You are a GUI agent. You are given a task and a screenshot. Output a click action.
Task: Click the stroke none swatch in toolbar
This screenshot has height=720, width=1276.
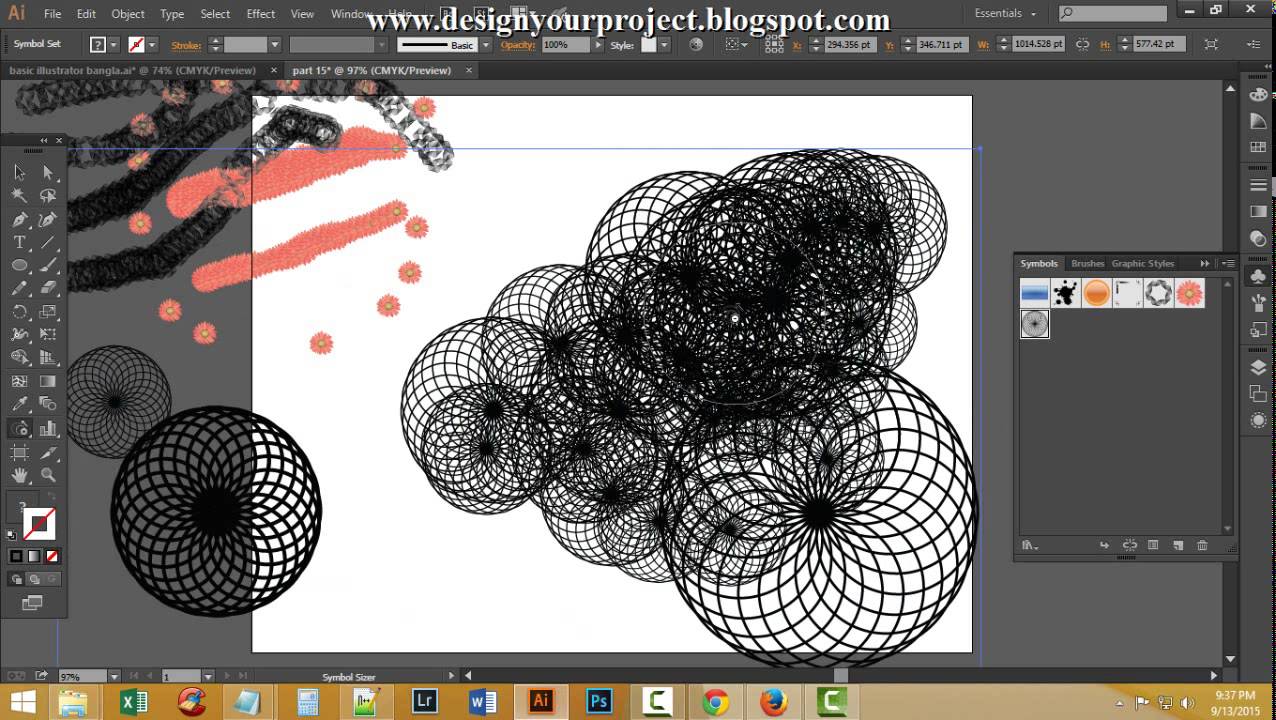point(39,523)
